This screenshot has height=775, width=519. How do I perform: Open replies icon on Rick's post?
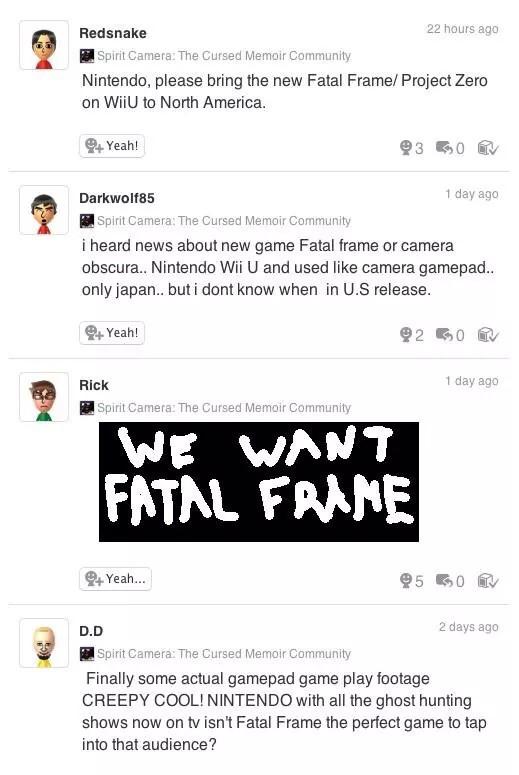444,580
